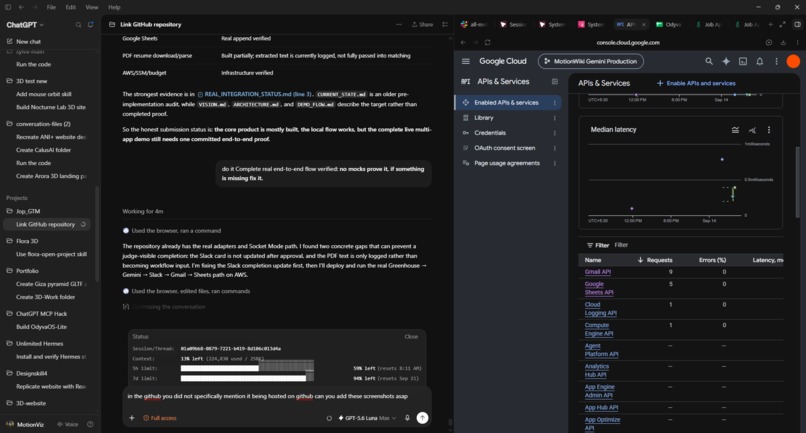Click the Google Cloud search icon
Image resolution: width=806 pixels, height=433 pixels.
709,61
